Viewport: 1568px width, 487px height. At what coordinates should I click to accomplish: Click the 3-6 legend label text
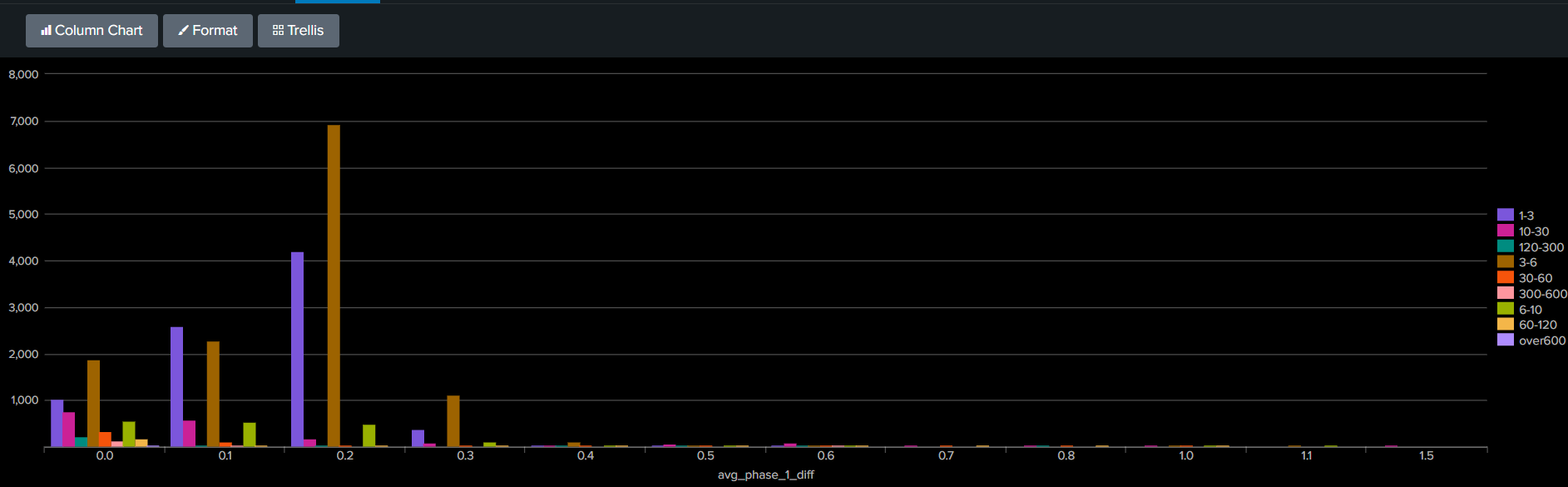coord(1528,262)
